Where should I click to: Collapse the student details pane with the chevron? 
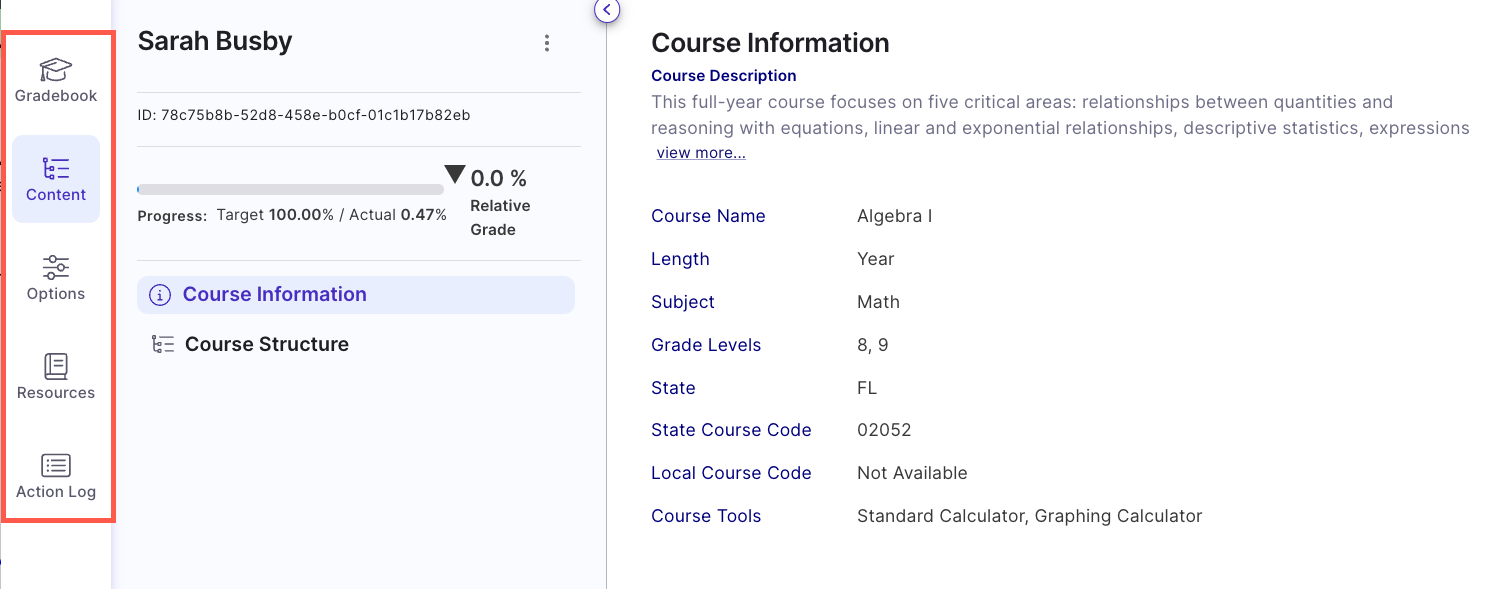[607, 11]
